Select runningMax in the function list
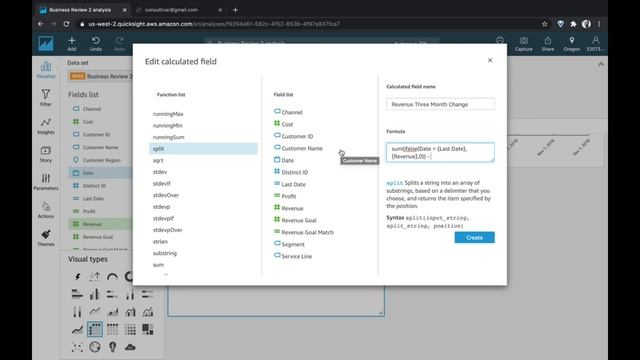The height and width of the screenshot is (360, 640). coord(168,114)
